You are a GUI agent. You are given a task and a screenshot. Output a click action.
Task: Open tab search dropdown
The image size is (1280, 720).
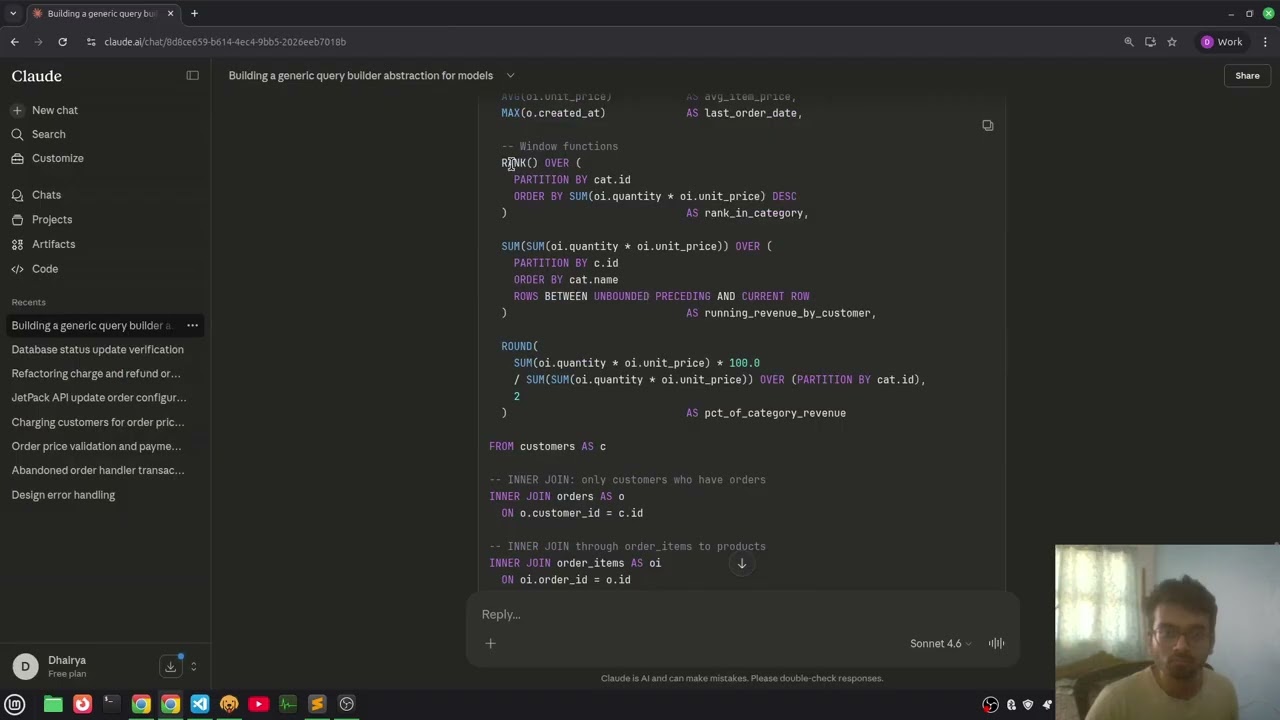point(13,13)
